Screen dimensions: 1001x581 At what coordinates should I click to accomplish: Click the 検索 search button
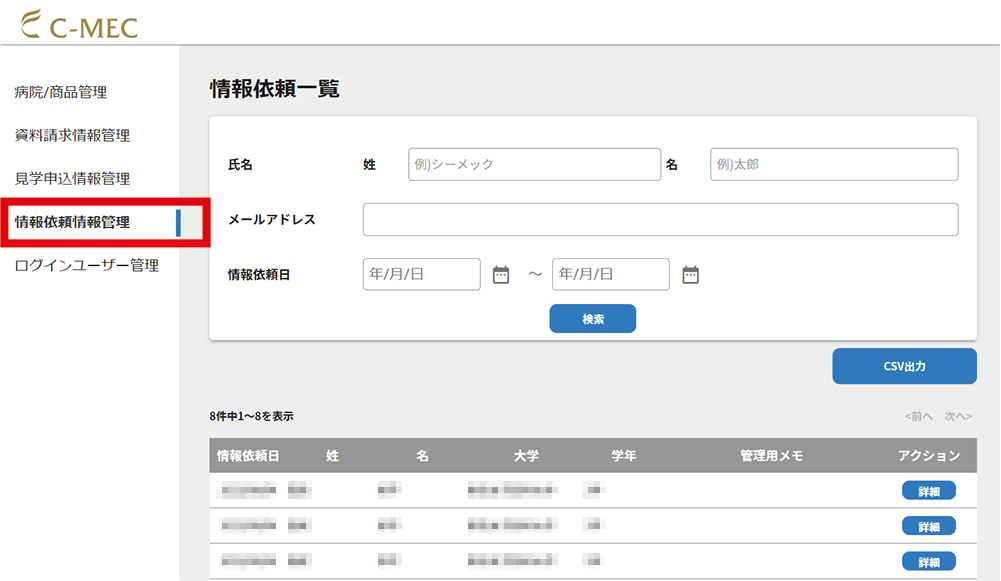[592, 319]
